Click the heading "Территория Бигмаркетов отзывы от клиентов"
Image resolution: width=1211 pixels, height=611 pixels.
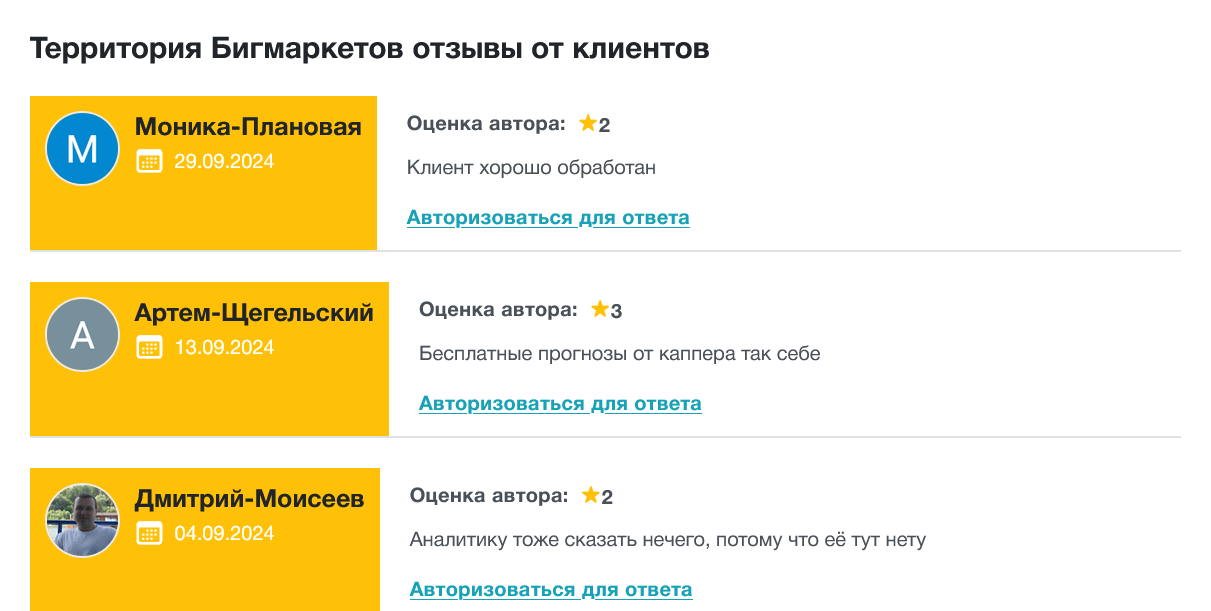370,48
